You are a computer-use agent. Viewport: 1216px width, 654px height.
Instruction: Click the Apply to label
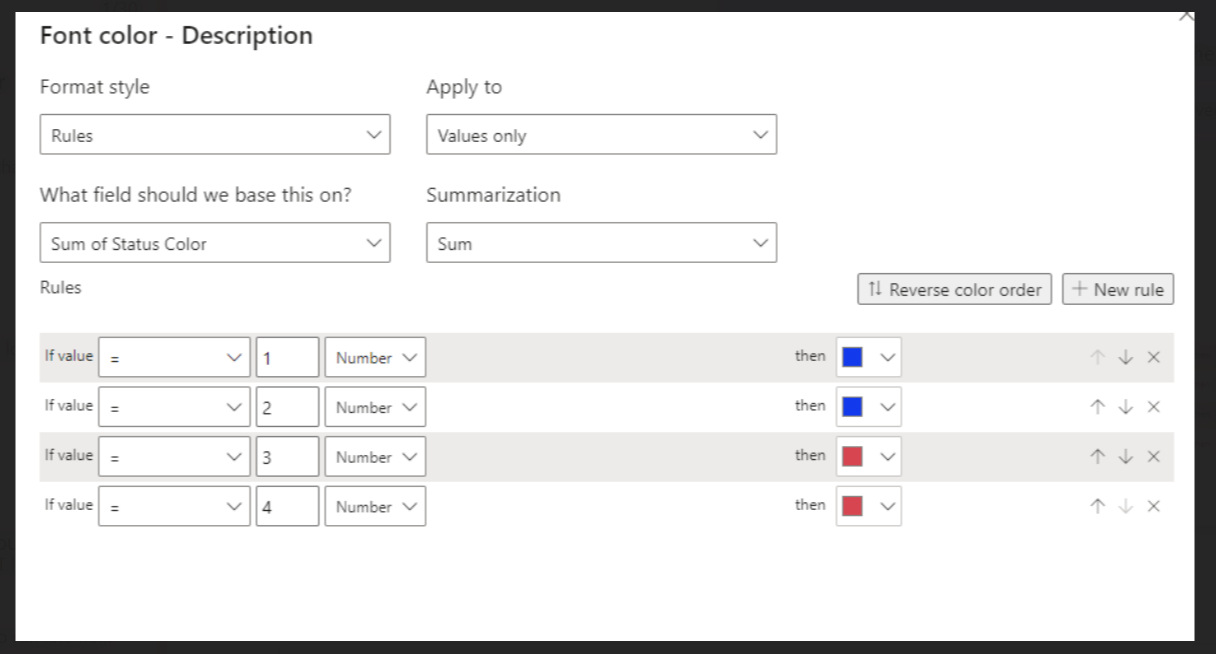pyautogui.click(x=464, y=87)
